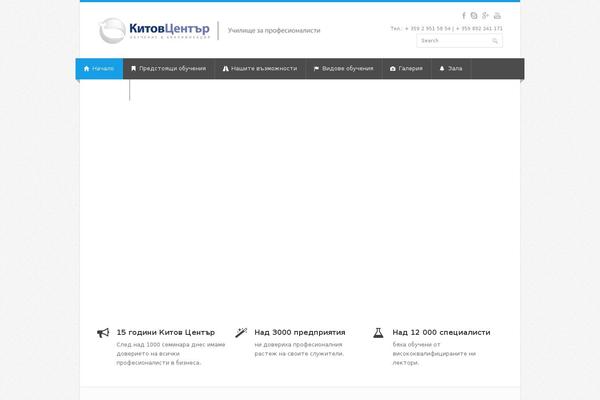This screenshot has width=600, height=400.
Task: Click heading Над 12 000 специалисти
Action: point(441,333)
